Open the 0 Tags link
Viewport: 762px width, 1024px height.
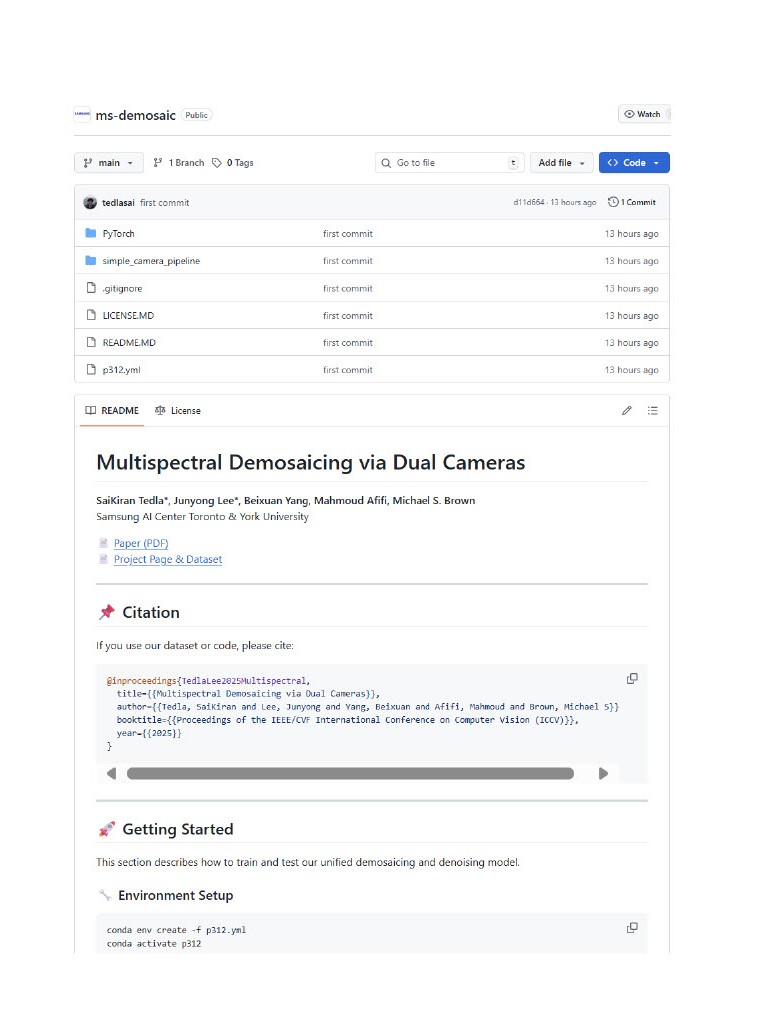click(233, 163)
